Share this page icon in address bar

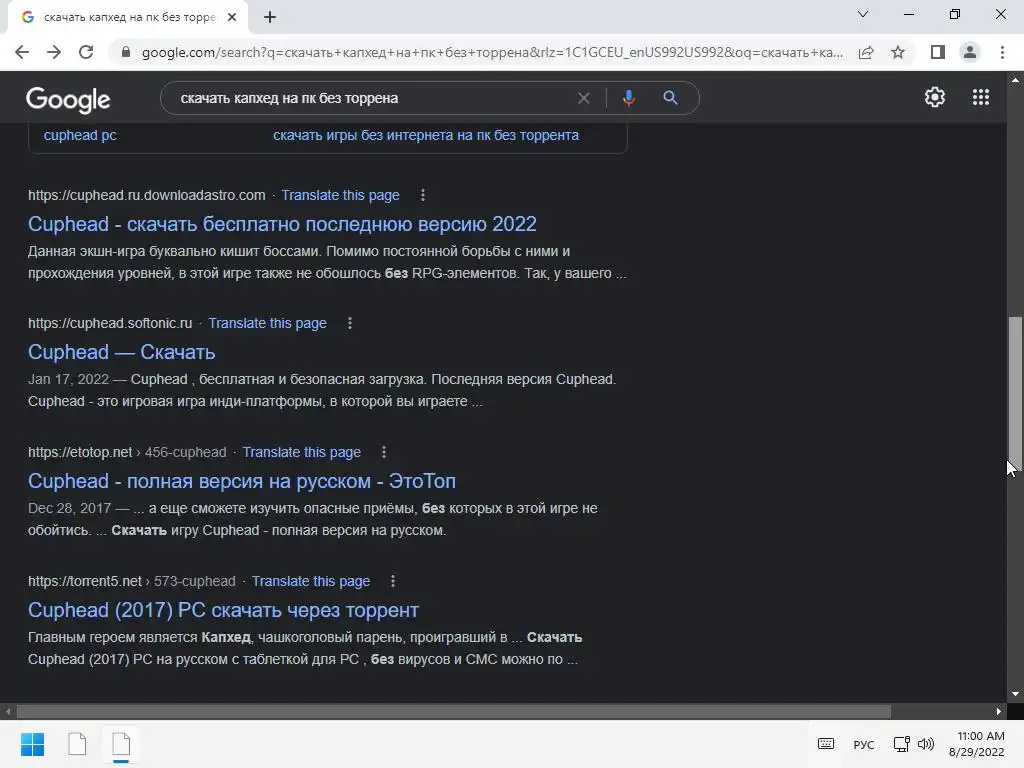(x=866, y=52)
